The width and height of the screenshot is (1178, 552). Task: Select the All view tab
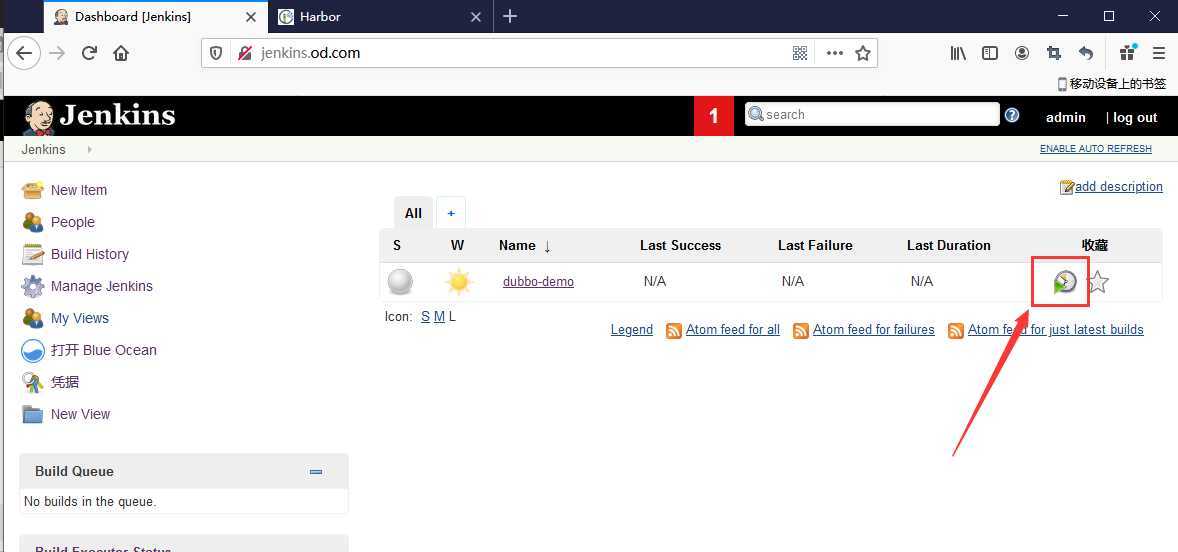(x=413, y=213)
